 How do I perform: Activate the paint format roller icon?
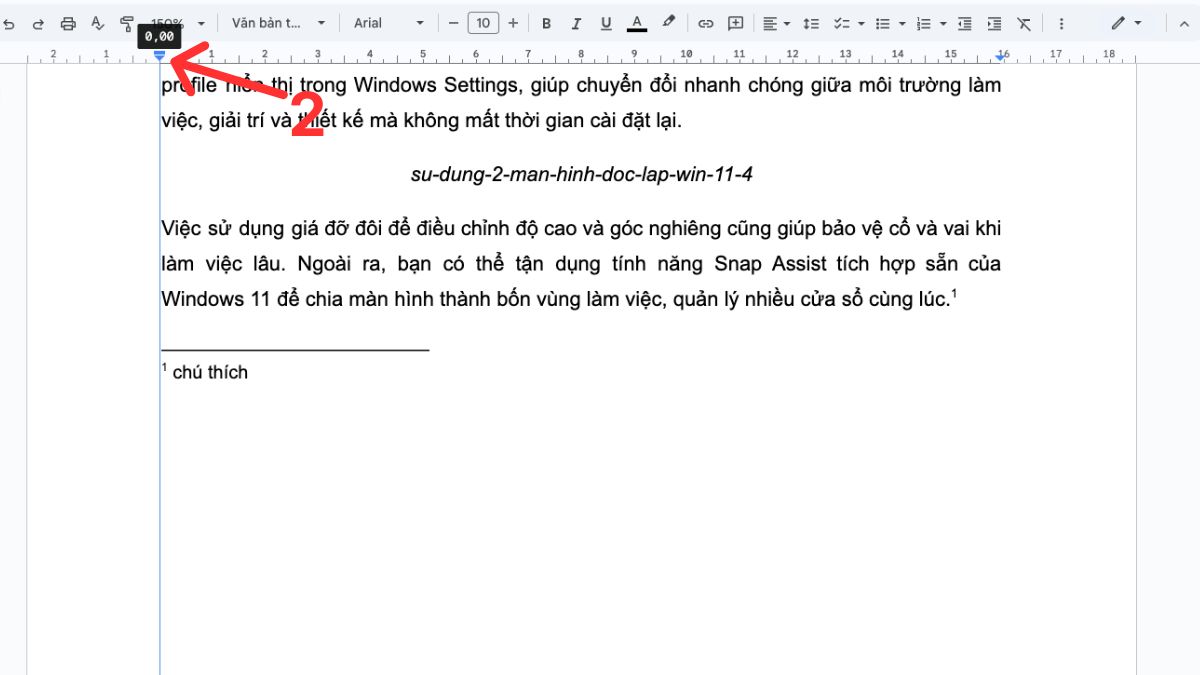coord(126,23)
